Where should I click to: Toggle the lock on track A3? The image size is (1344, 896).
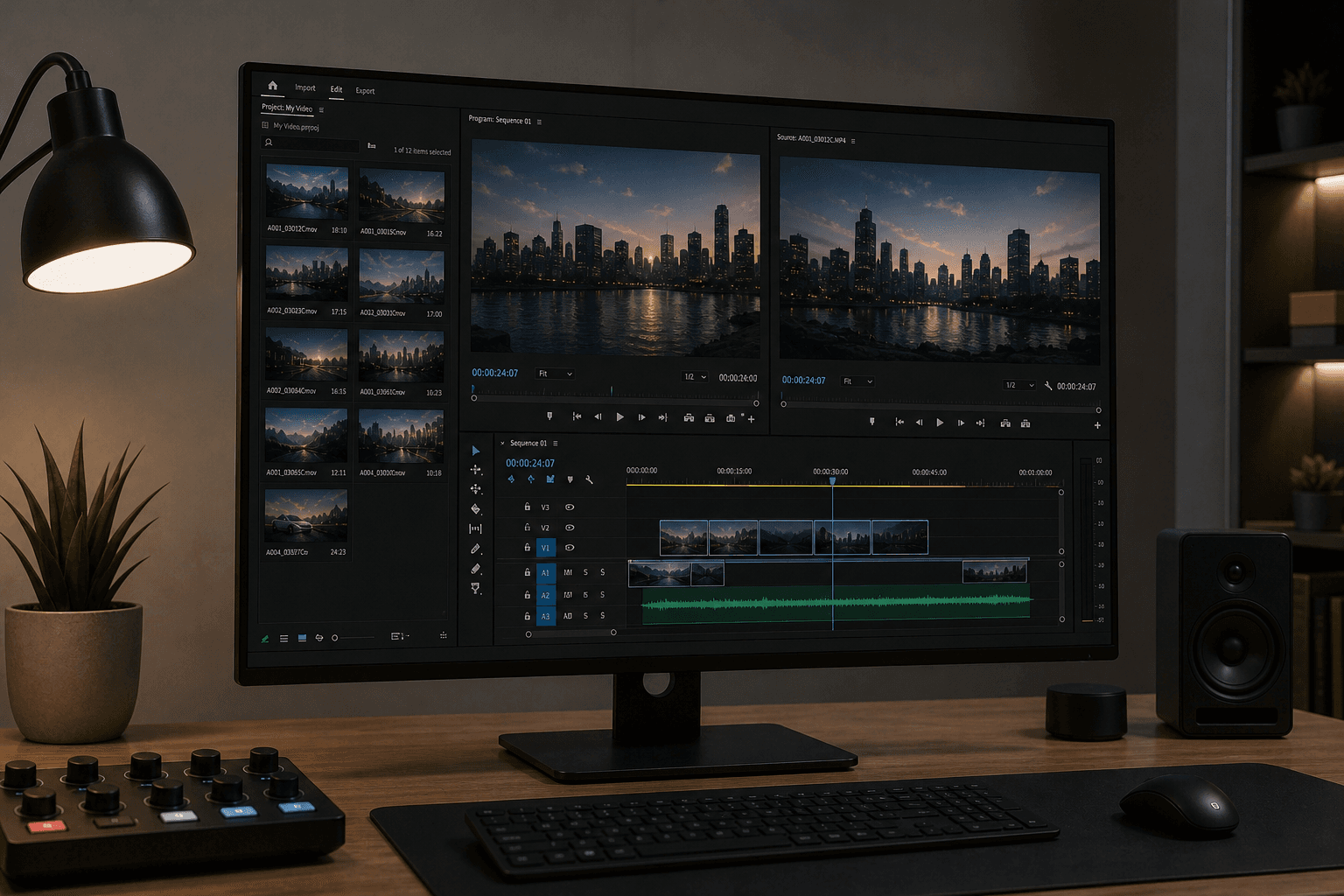click(528, 616)
